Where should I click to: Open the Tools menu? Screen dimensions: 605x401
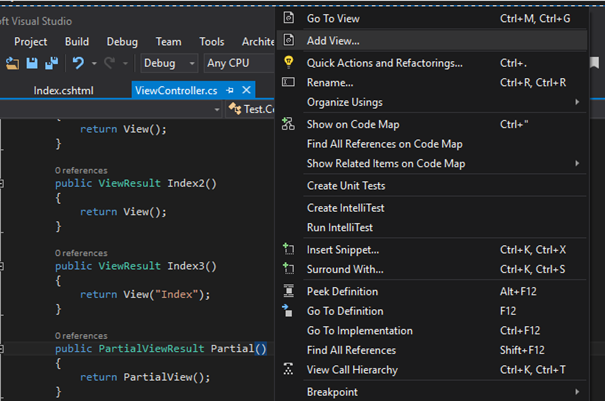pos(211,41)
